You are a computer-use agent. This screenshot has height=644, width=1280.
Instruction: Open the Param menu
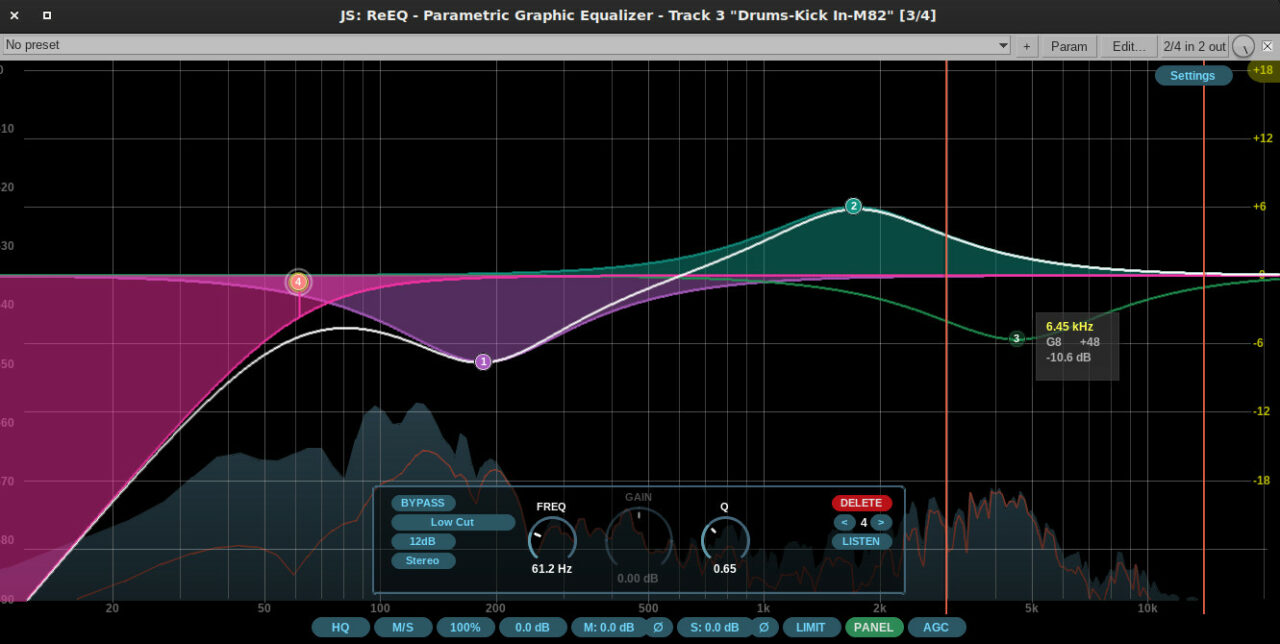(1068, 47)
